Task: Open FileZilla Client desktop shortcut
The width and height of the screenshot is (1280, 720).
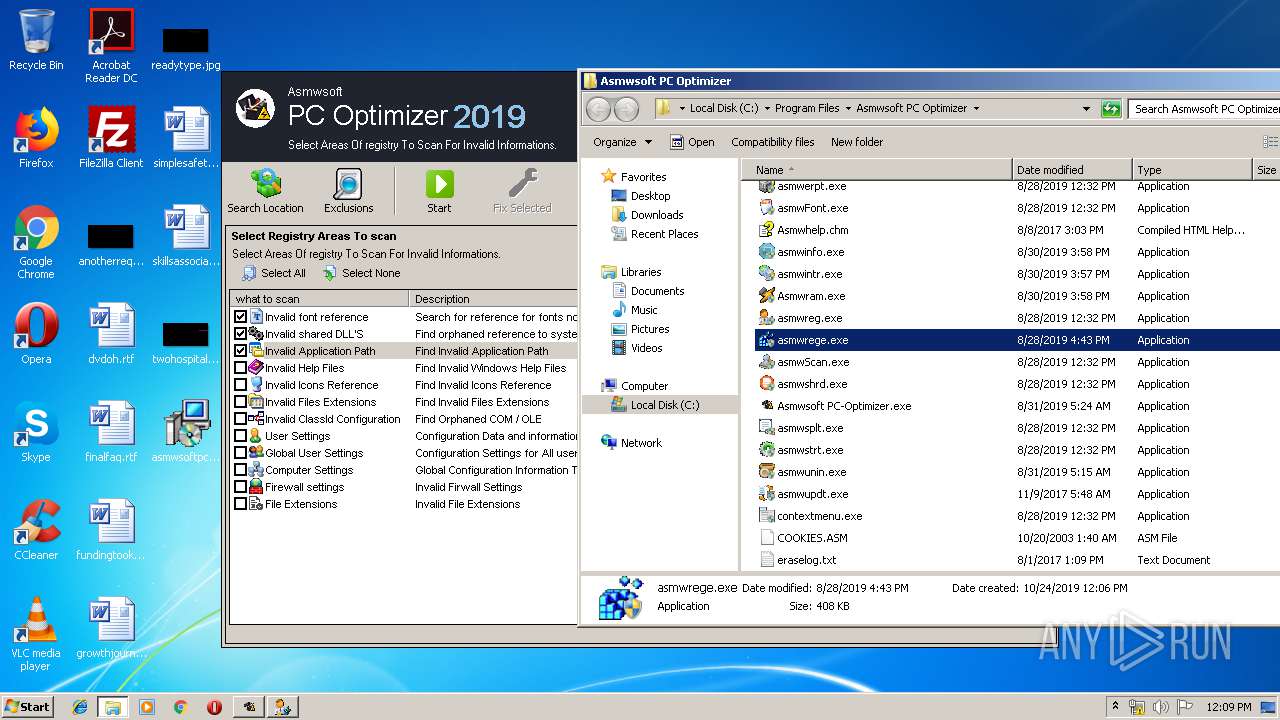Action: (111, 138)
